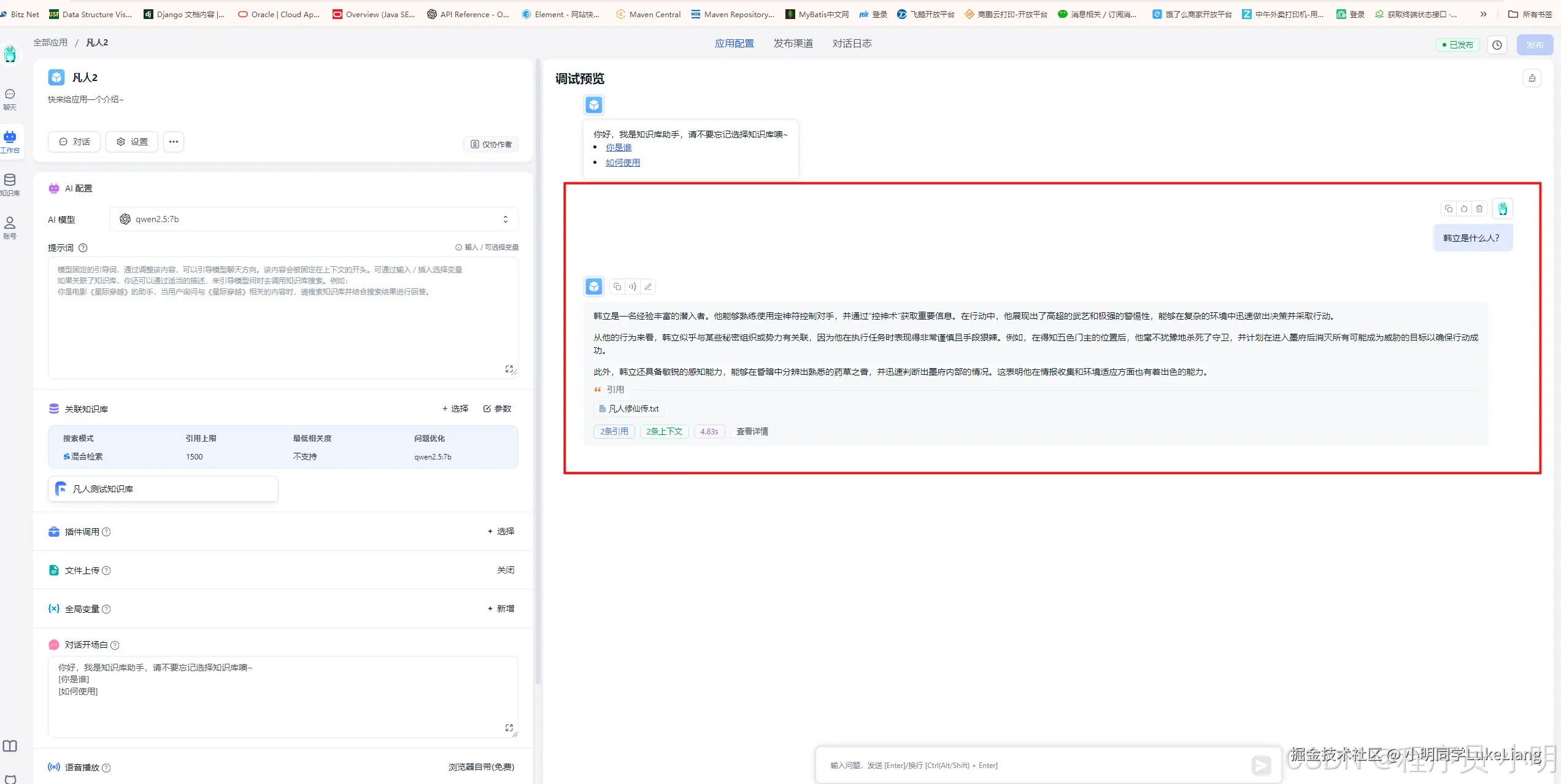This screenshot has height=784, width=1561.
Task: Switch to the 对话日志 tab
Action: [852, 44]
